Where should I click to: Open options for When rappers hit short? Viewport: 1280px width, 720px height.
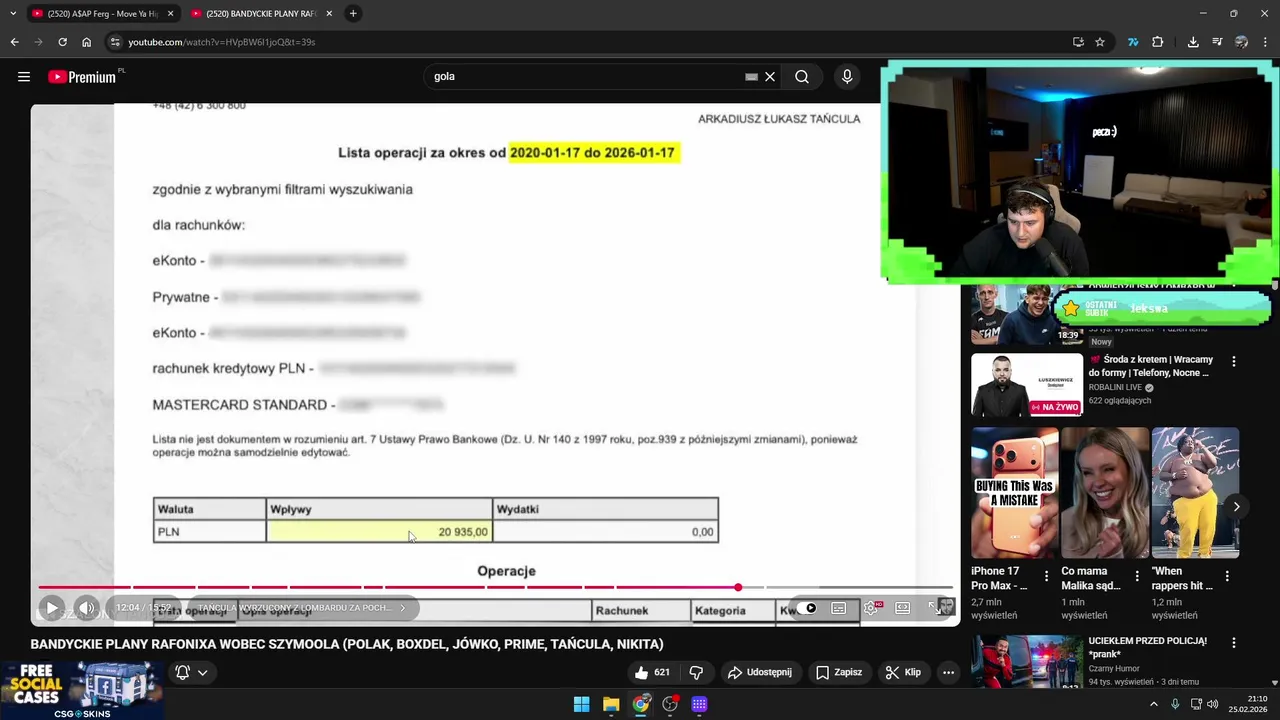click(1226, 576)
